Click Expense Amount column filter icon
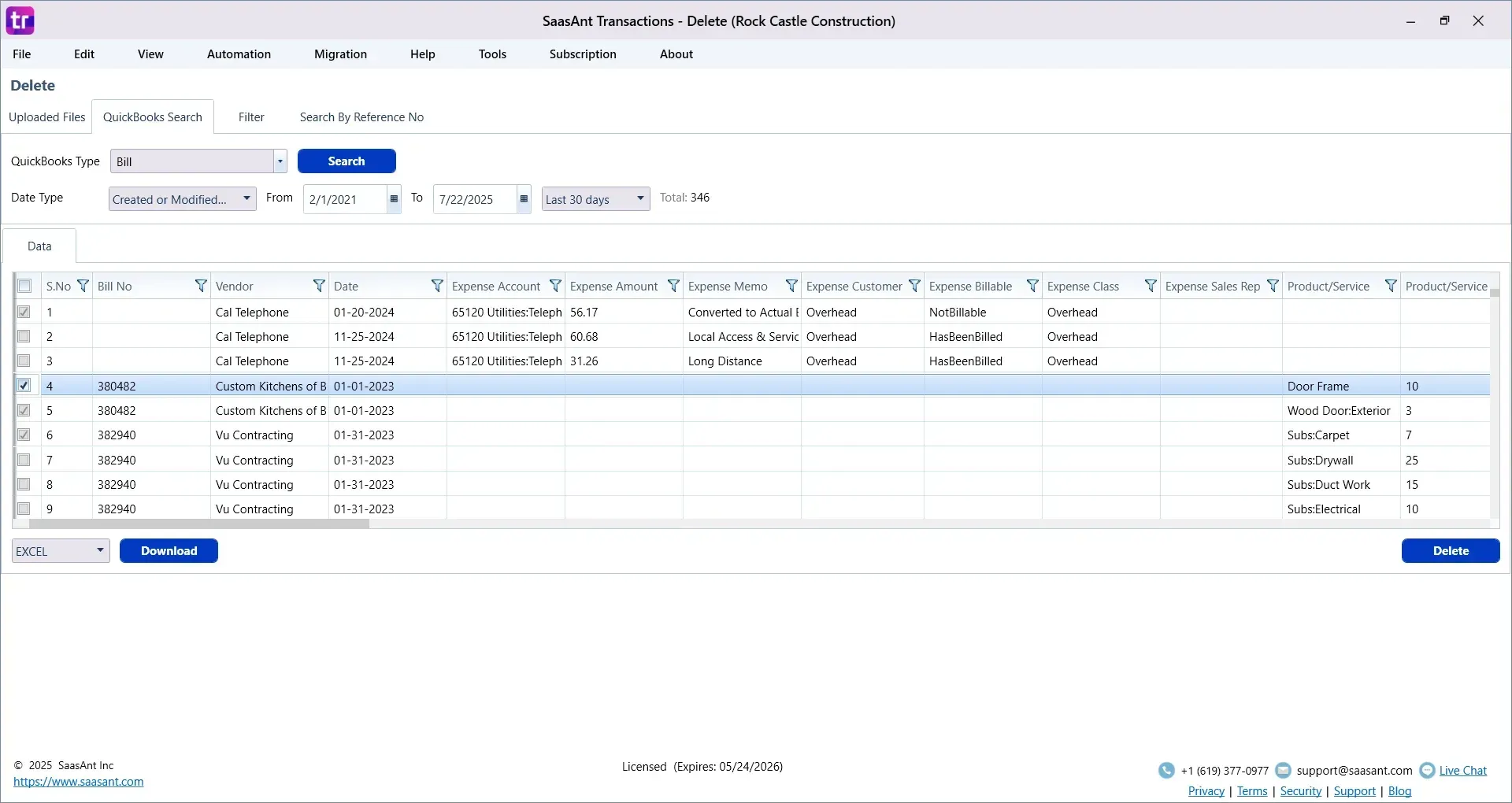This screenshot has width=1512, height=803. click(673, 286)
